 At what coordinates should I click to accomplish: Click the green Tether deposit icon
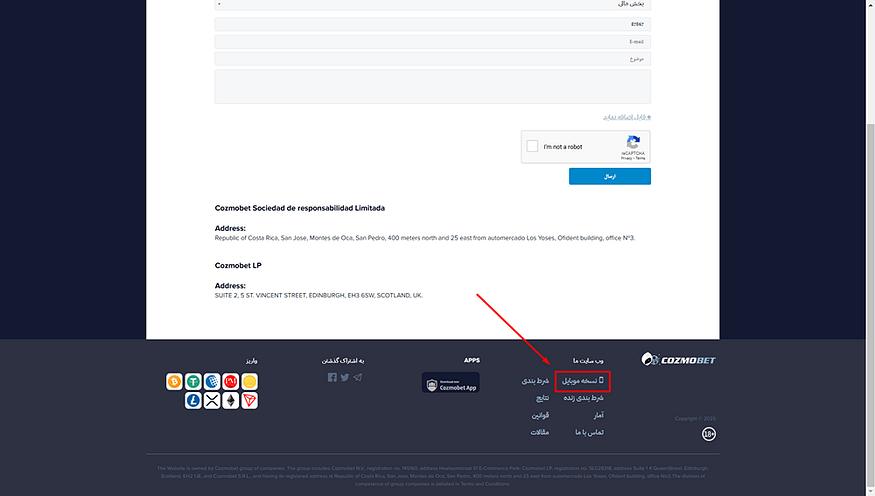(x=193, y=382)
